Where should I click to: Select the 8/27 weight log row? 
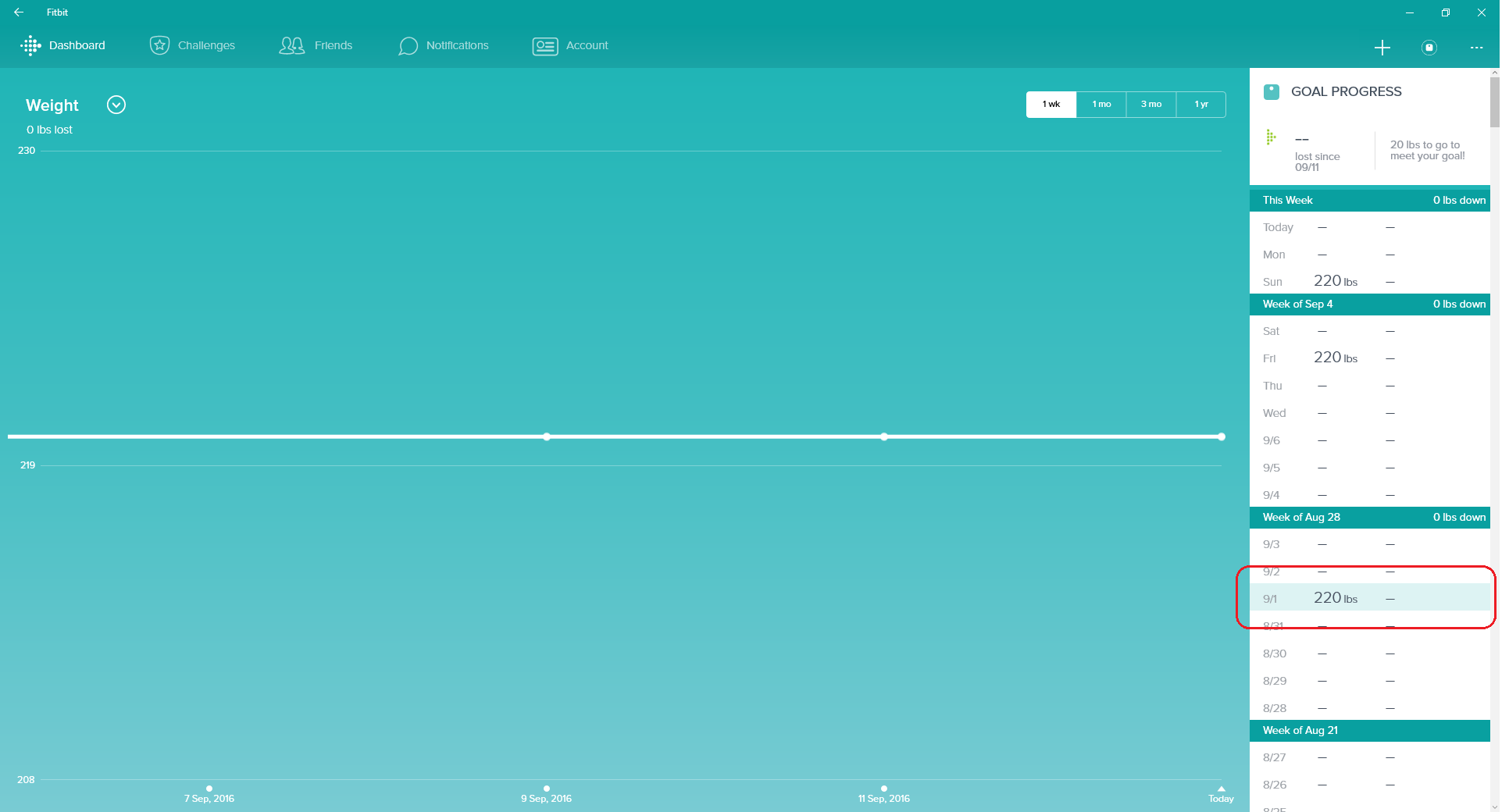click(1369, 757)
